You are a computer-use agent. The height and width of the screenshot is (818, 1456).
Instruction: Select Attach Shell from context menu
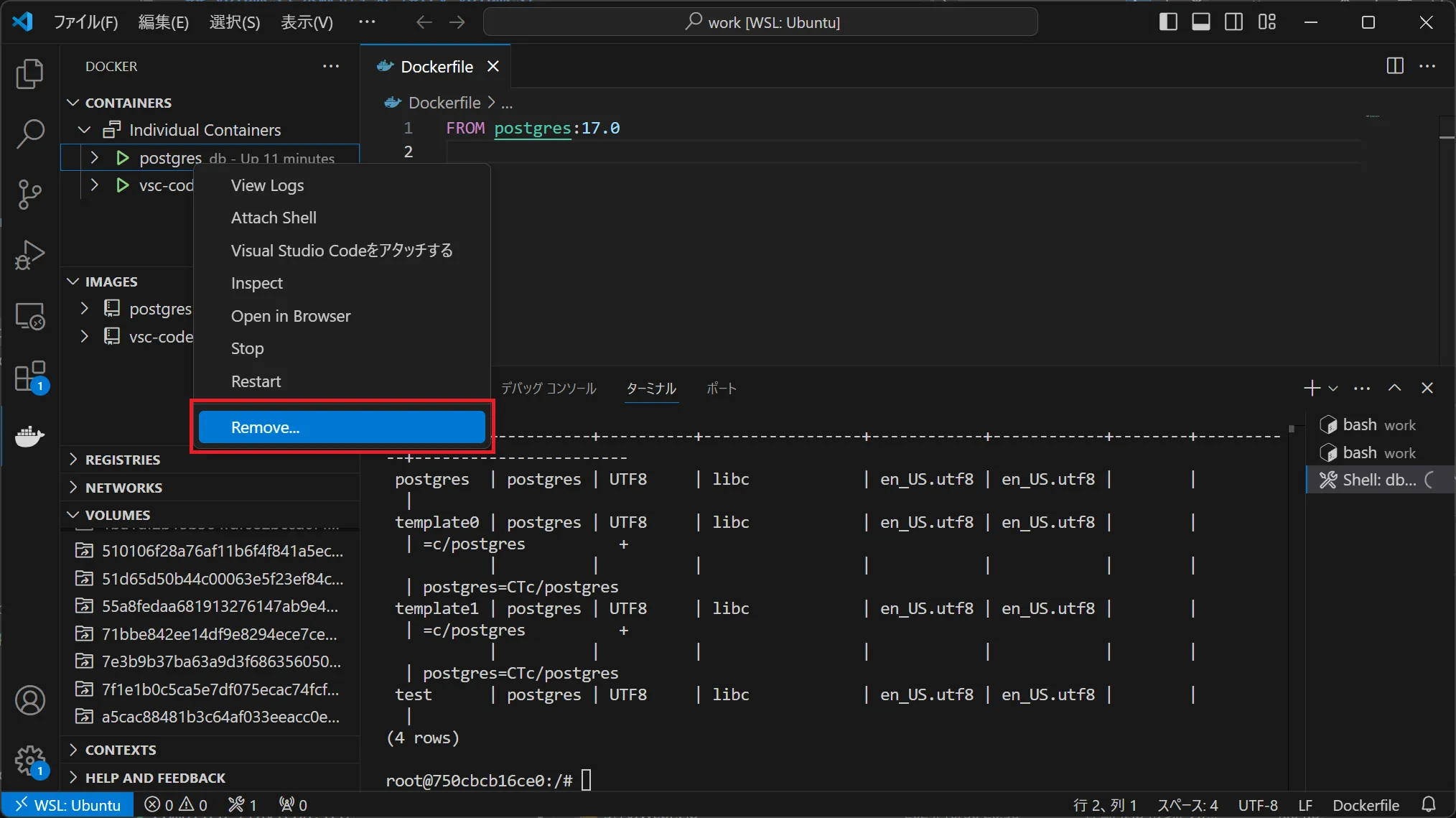click(x=273, y=217)
